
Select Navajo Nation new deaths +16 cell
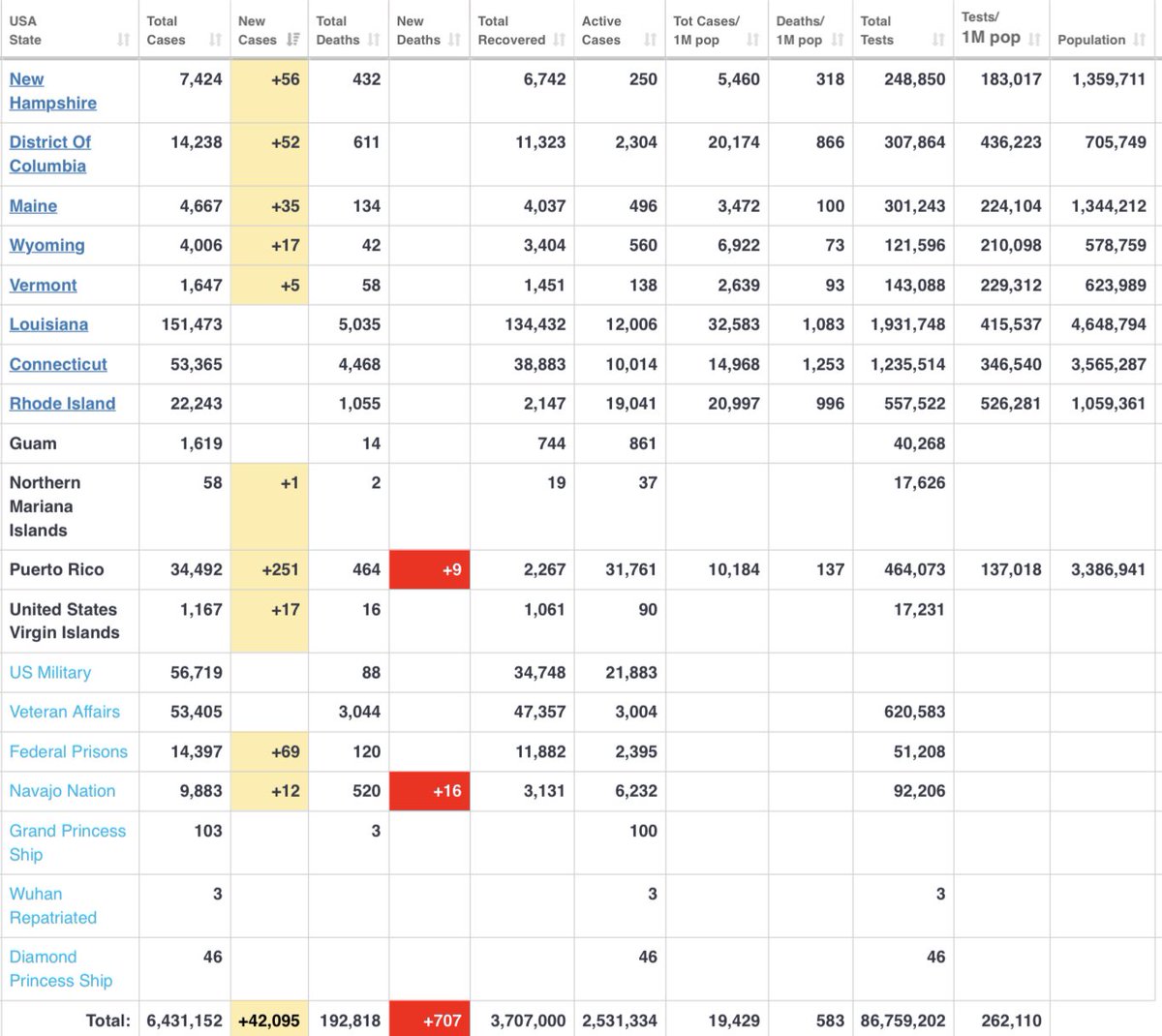tap(429, 791)
